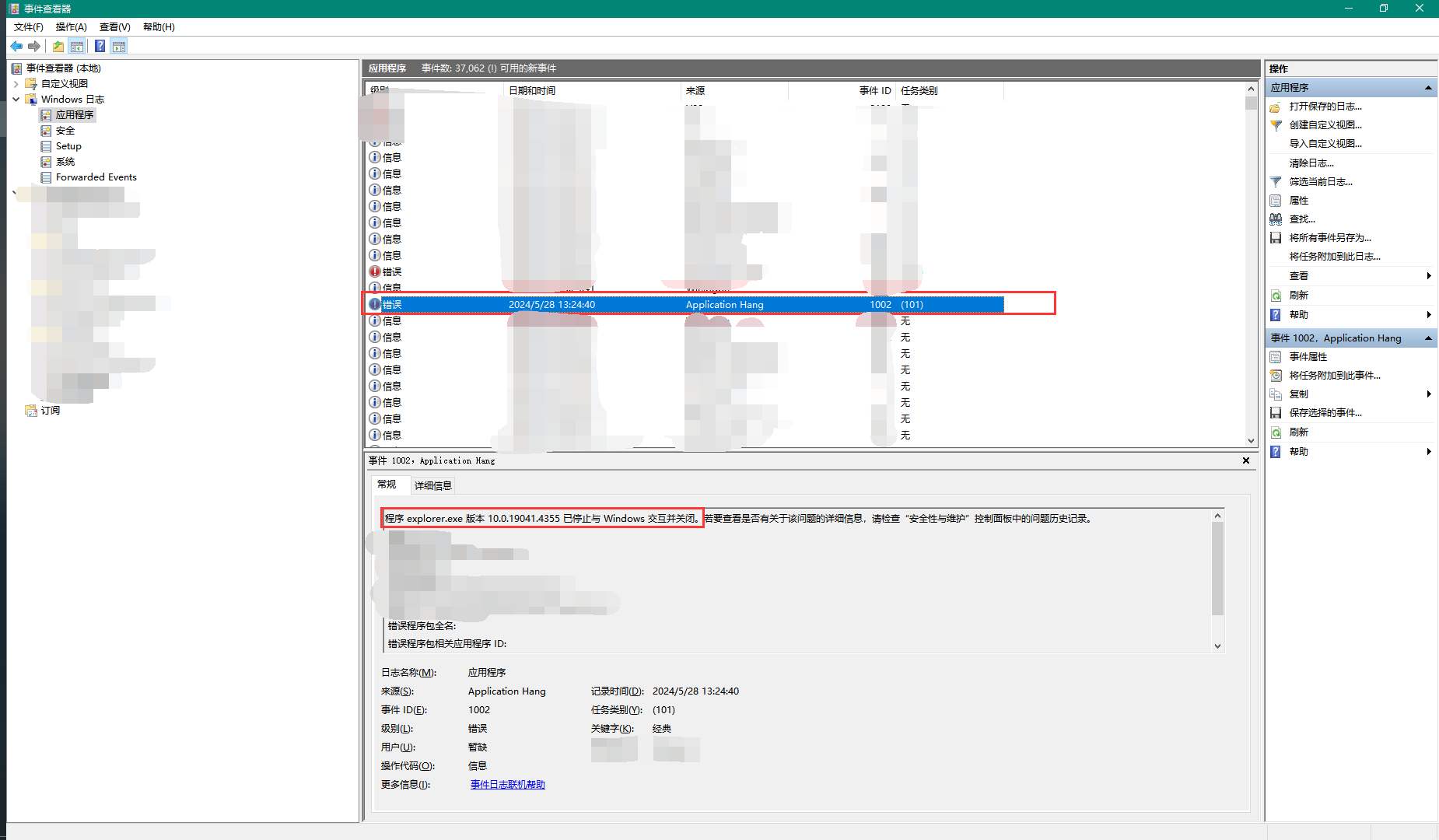Image resolution: width=1439 pixels, height=840 pixels.
Task: Collapse the 应用程序 actions section header
Action: pyautogui.click(x=1428, y=88)
